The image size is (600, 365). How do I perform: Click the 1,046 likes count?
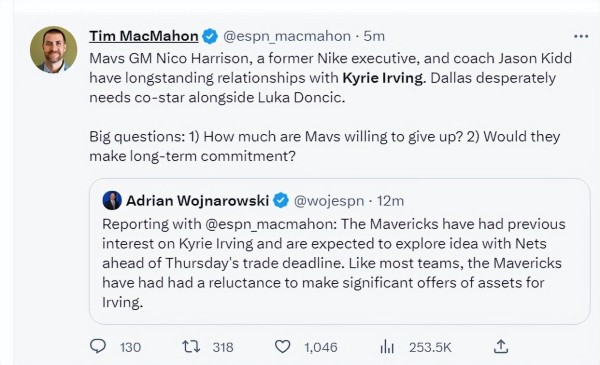pos(321,347)
